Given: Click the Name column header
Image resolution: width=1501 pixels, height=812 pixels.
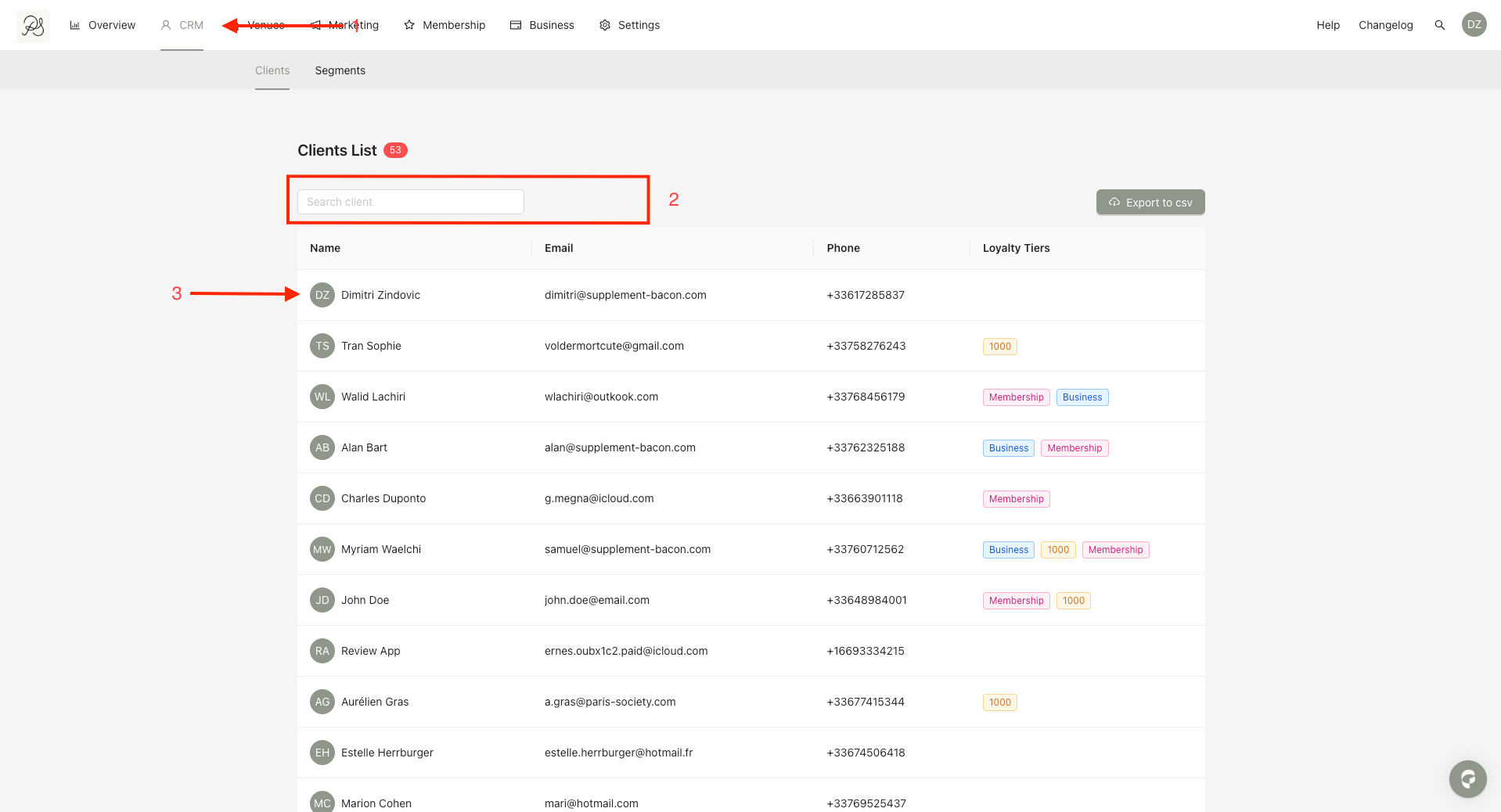Looking at the screenshot, I should (325, 248).
